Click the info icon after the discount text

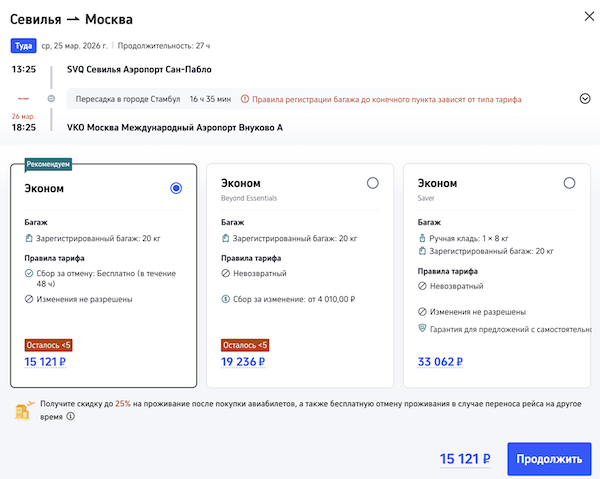[70, 418]
